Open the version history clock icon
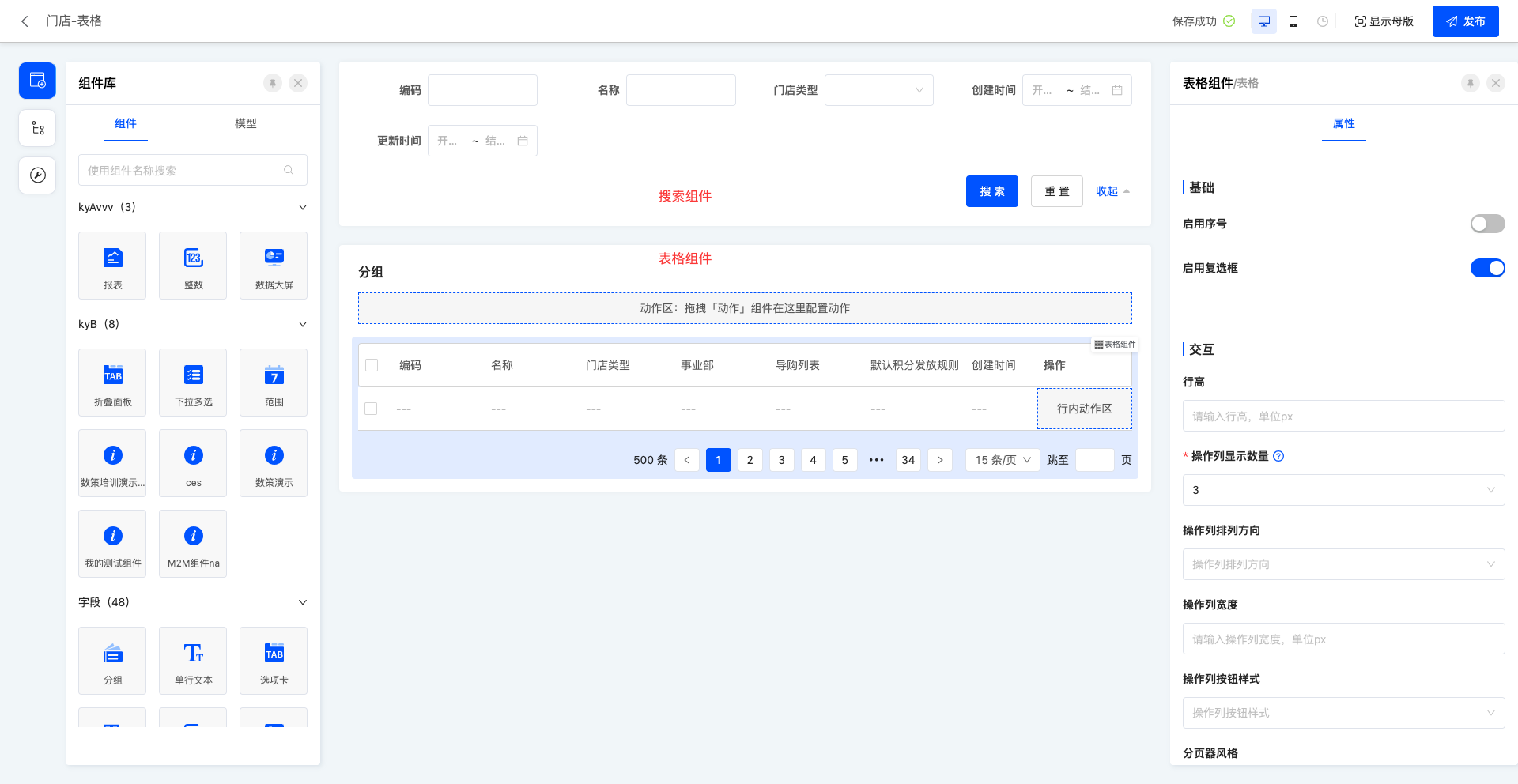The width and height of the screenshot is (1518, 784). click(1322, 21)
